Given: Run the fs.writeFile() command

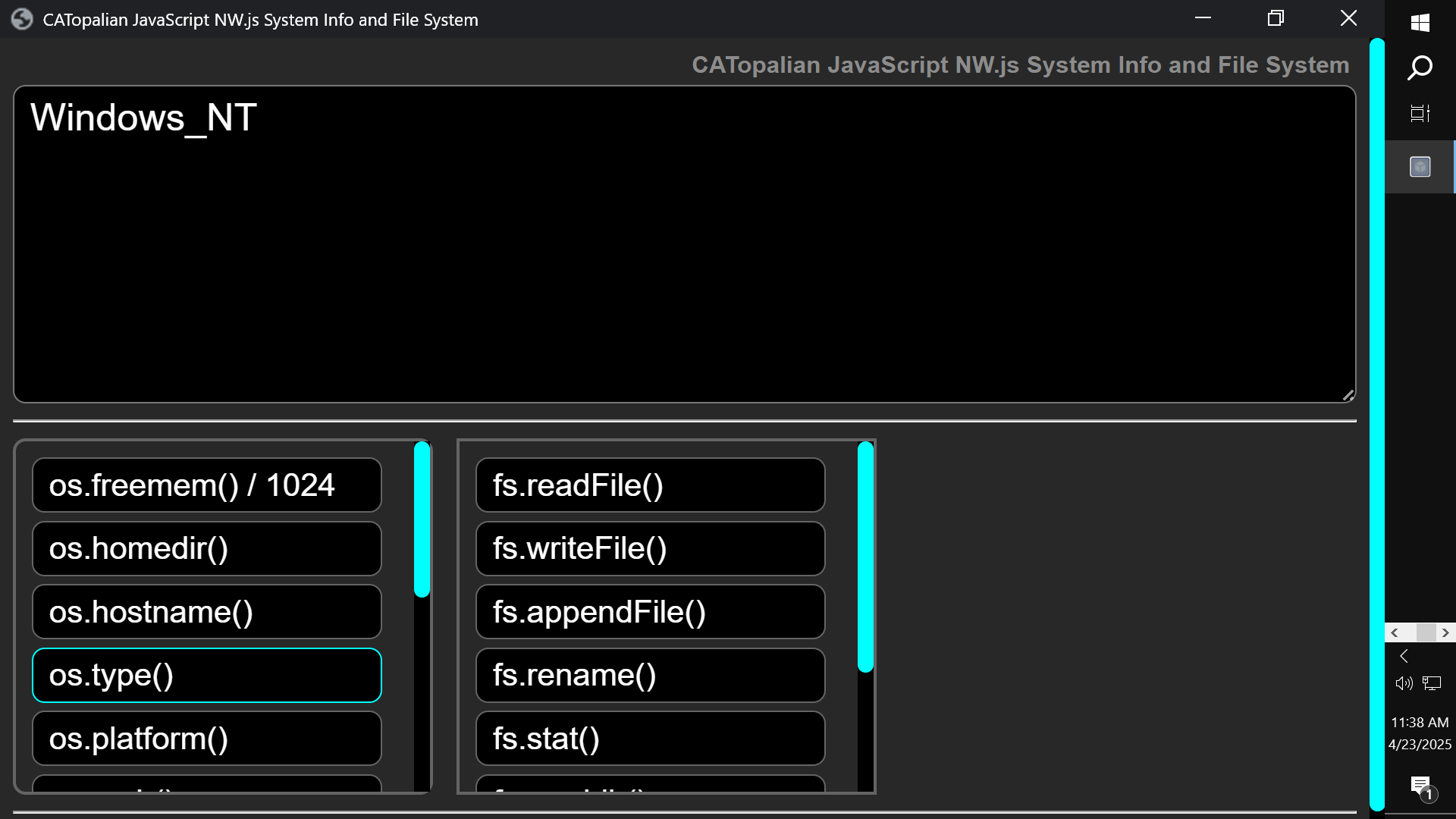Looking at the screenshot, I should coord(650,548).
